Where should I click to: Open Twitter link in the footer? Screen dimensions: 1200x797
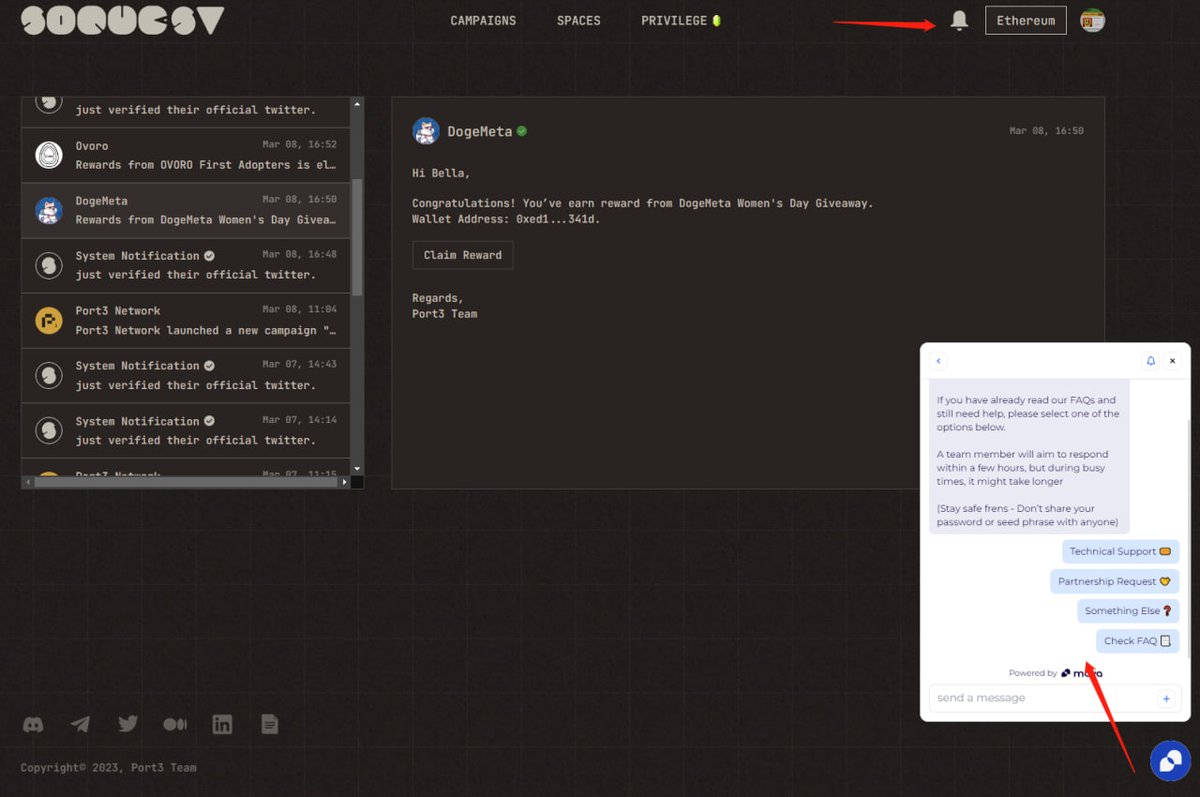[128, 724]
